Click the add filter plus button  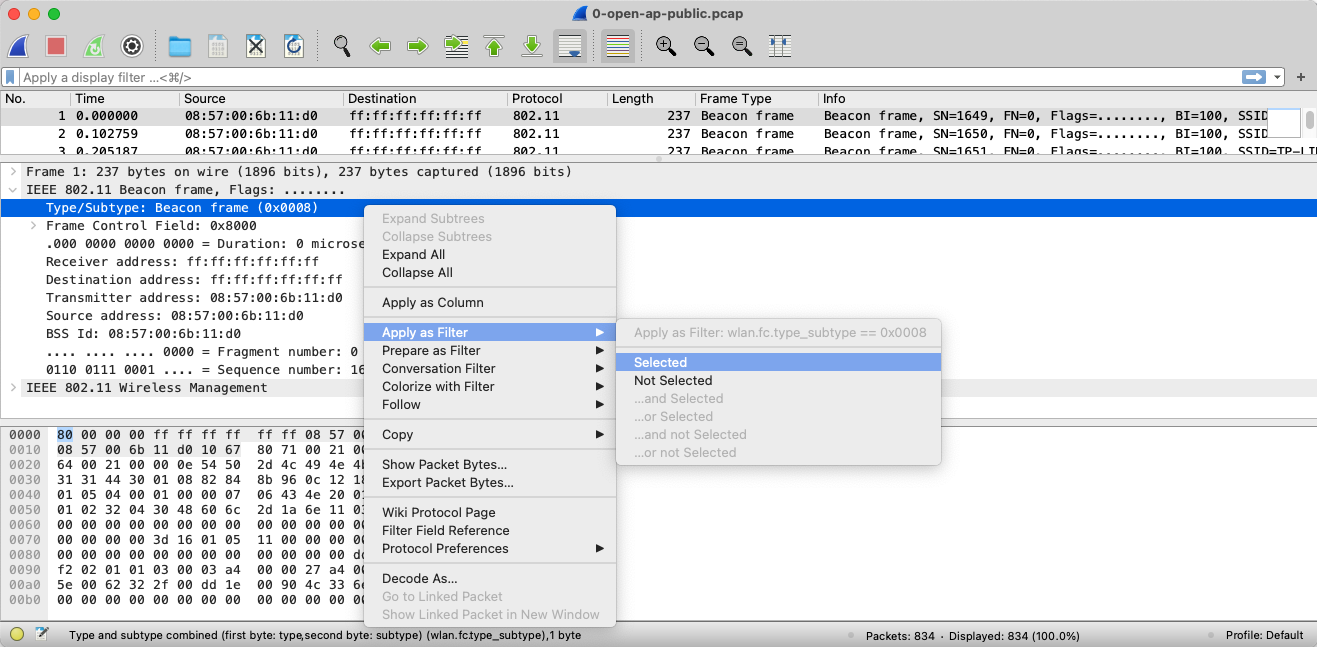coord(1301,77)
